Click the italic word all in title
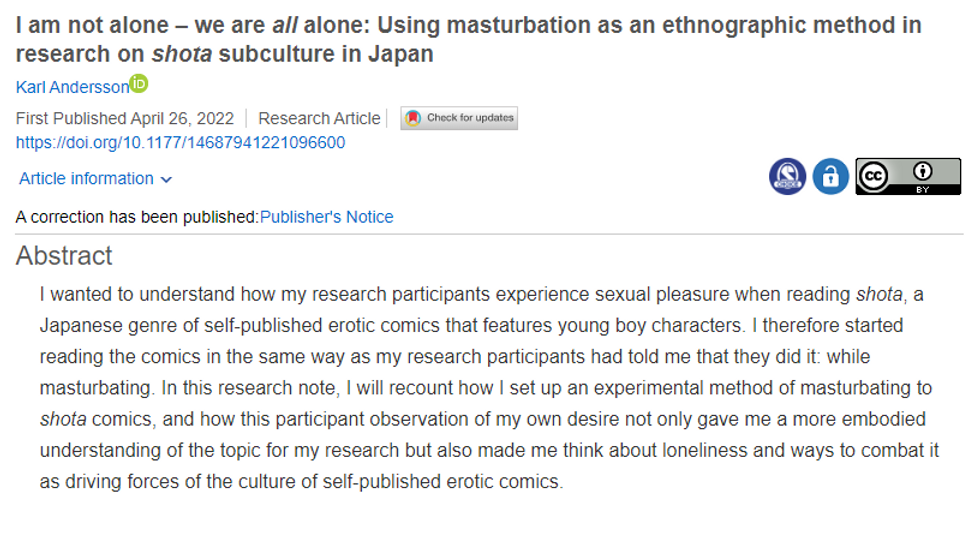980x534 pixels. pyautogui.click(x=284, y=25)
